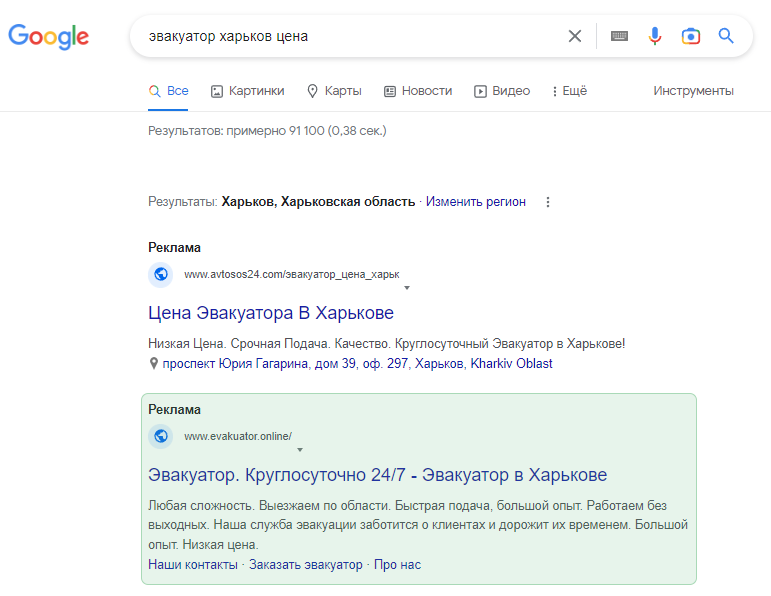Open three-dot menu beside Изменить регион

point(548,202)
